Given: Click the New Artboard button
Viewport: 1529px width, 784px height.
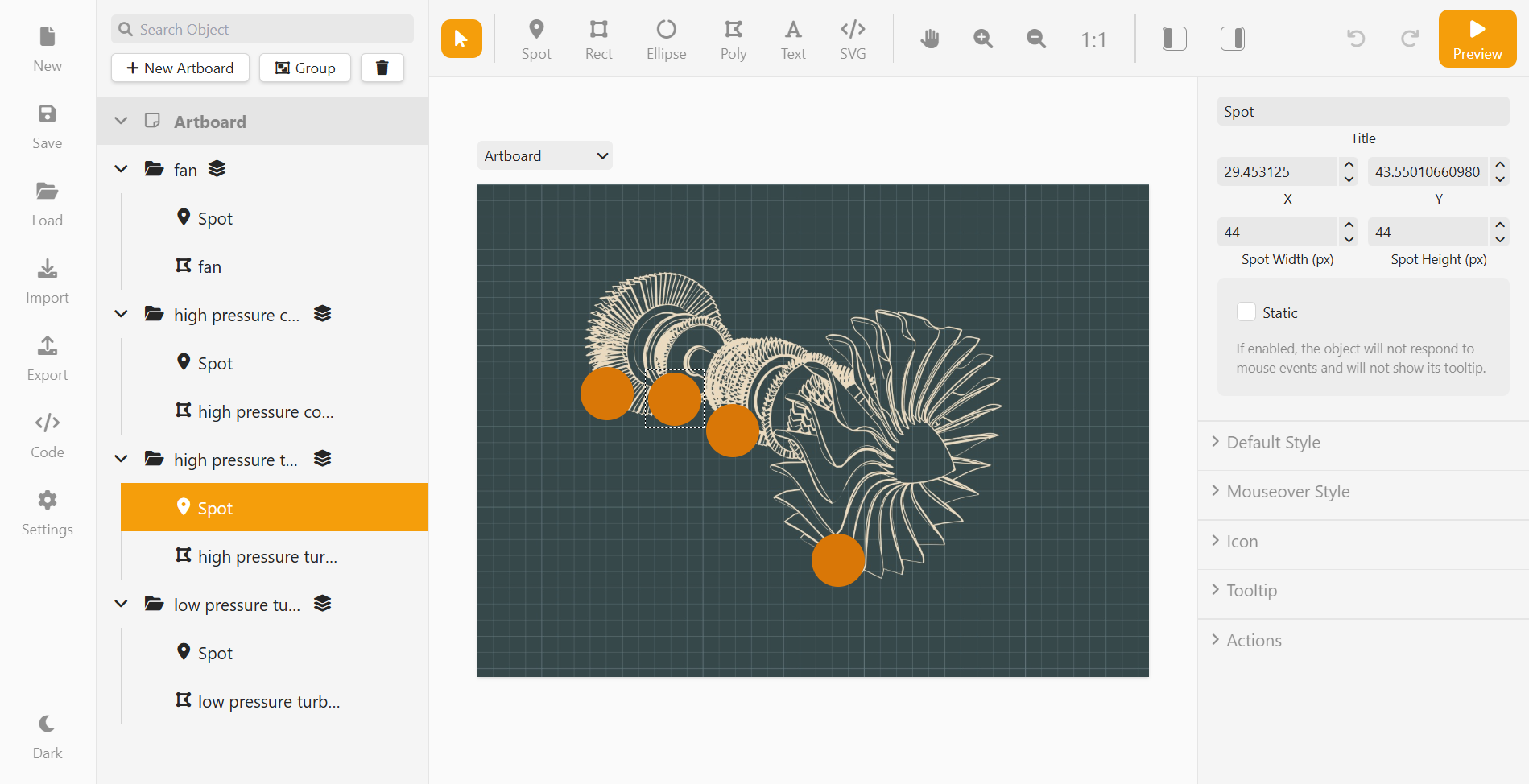Looking at the screenshot, I should pos(180,68).
